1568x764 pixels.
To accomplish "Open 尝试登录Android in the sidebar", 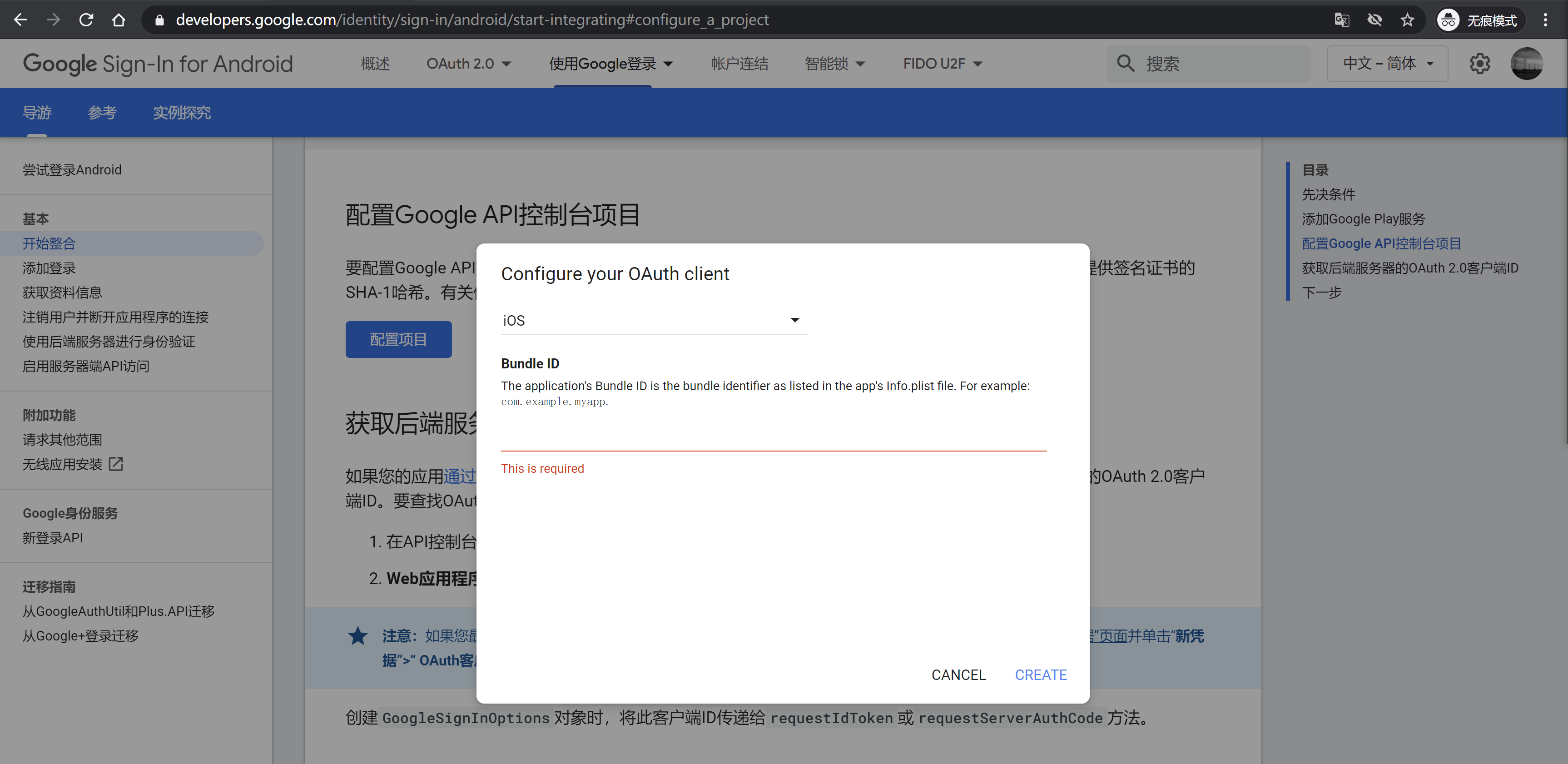I will pos(72,170).
